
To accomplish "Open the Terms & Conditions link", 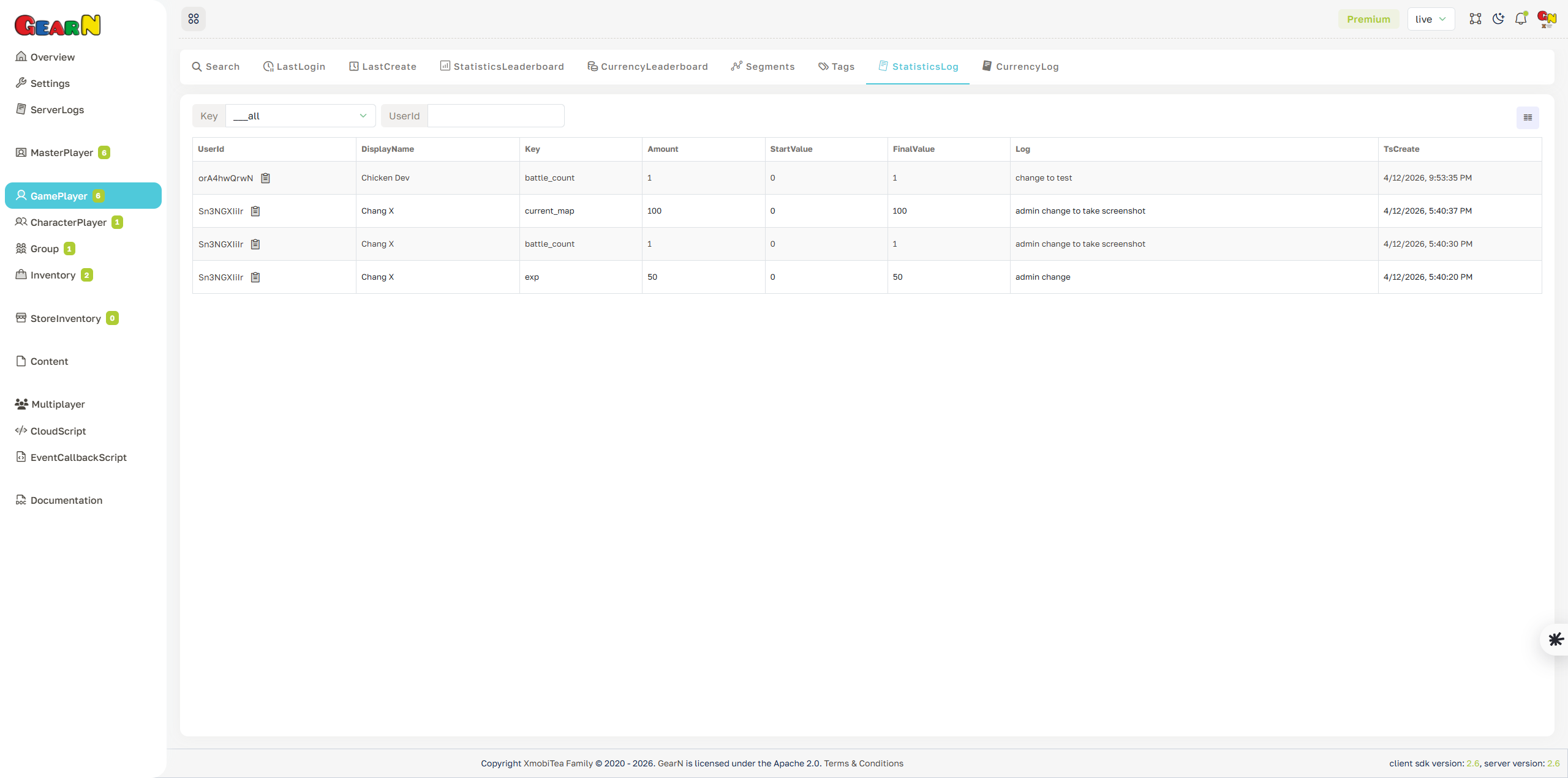I will [864, 763].
